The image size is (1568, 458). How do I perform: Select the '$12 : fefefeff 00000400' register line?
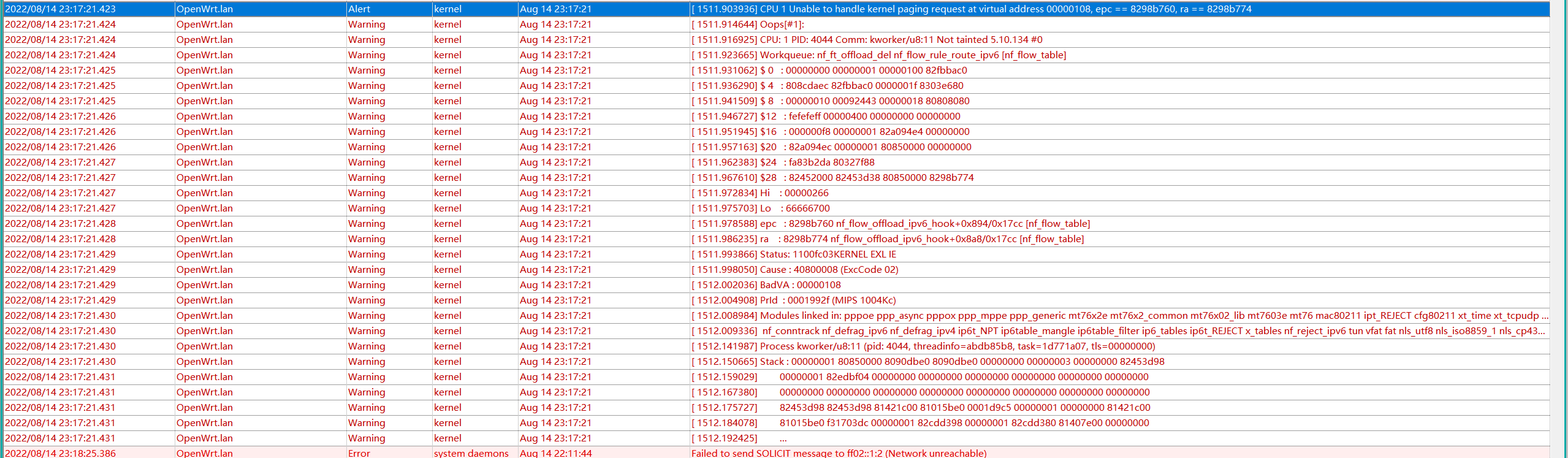click(826, 116)
